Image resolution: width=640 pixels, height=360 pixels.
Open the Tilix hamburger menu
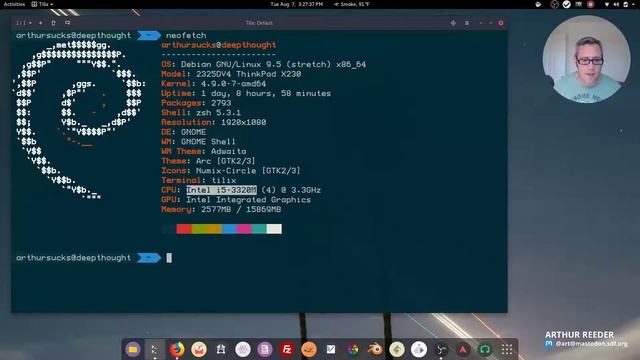point(467,23)
